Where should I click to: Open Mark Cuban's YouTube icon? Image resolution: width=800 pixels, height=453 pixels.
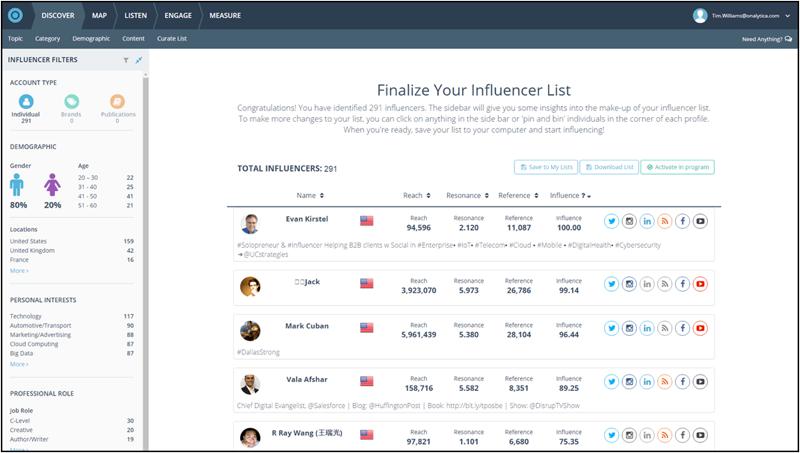pyautogui.click(x=700, y=328)
